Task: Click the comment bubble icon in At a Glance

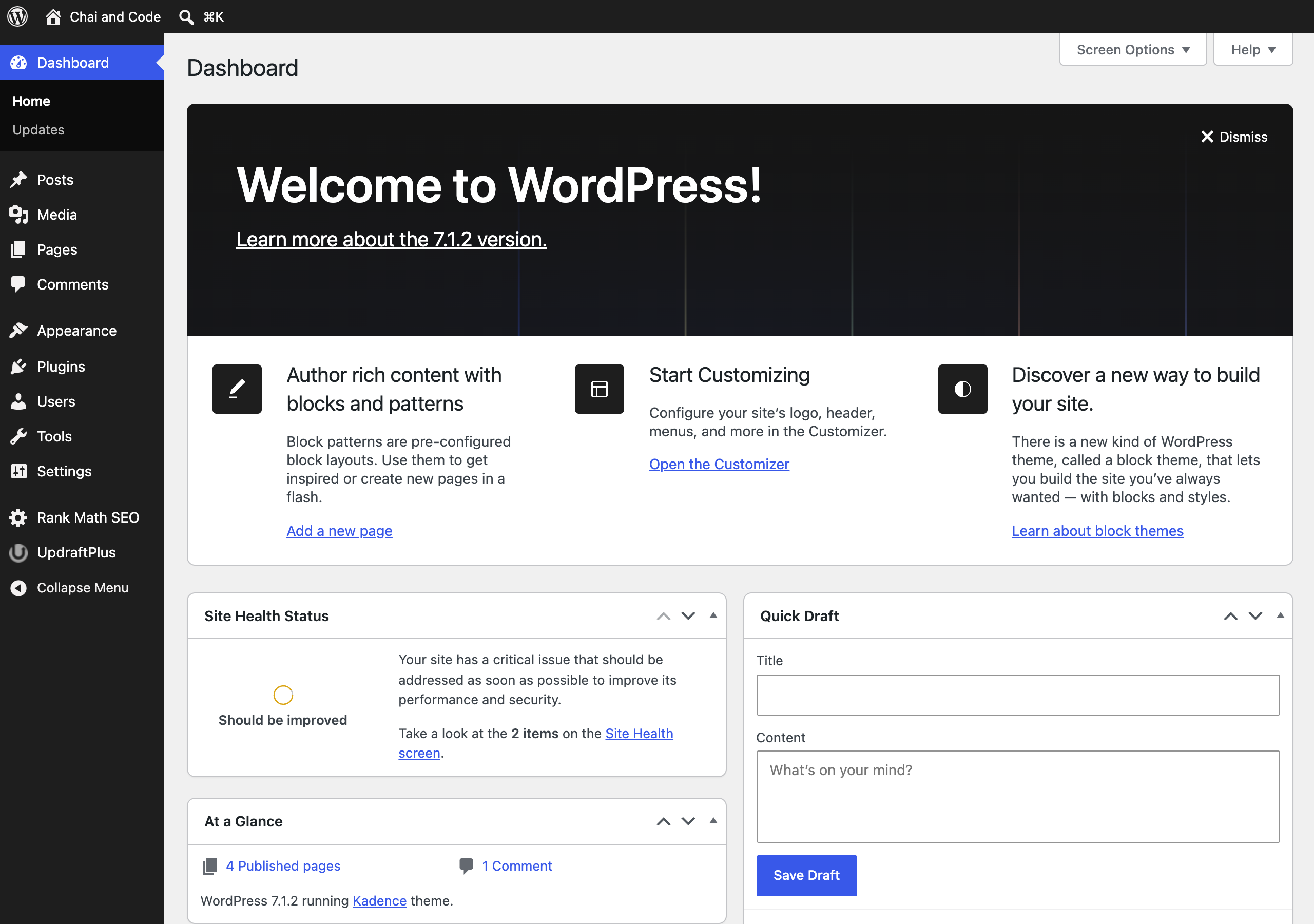Action: click(466, 865)
